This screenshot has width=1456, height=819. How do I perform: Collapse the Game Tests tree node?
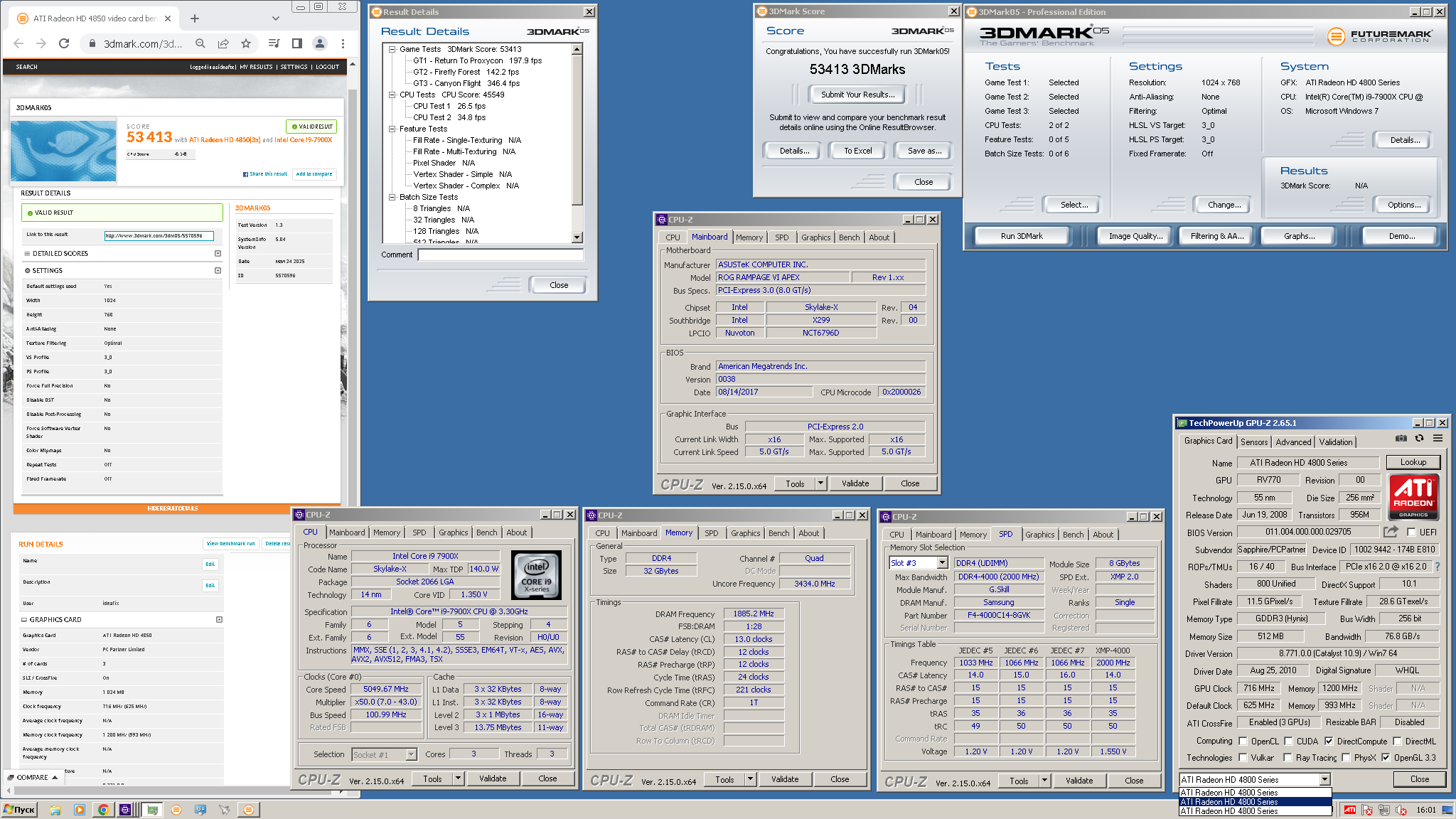pyautogui.click(x=392, y=49)
